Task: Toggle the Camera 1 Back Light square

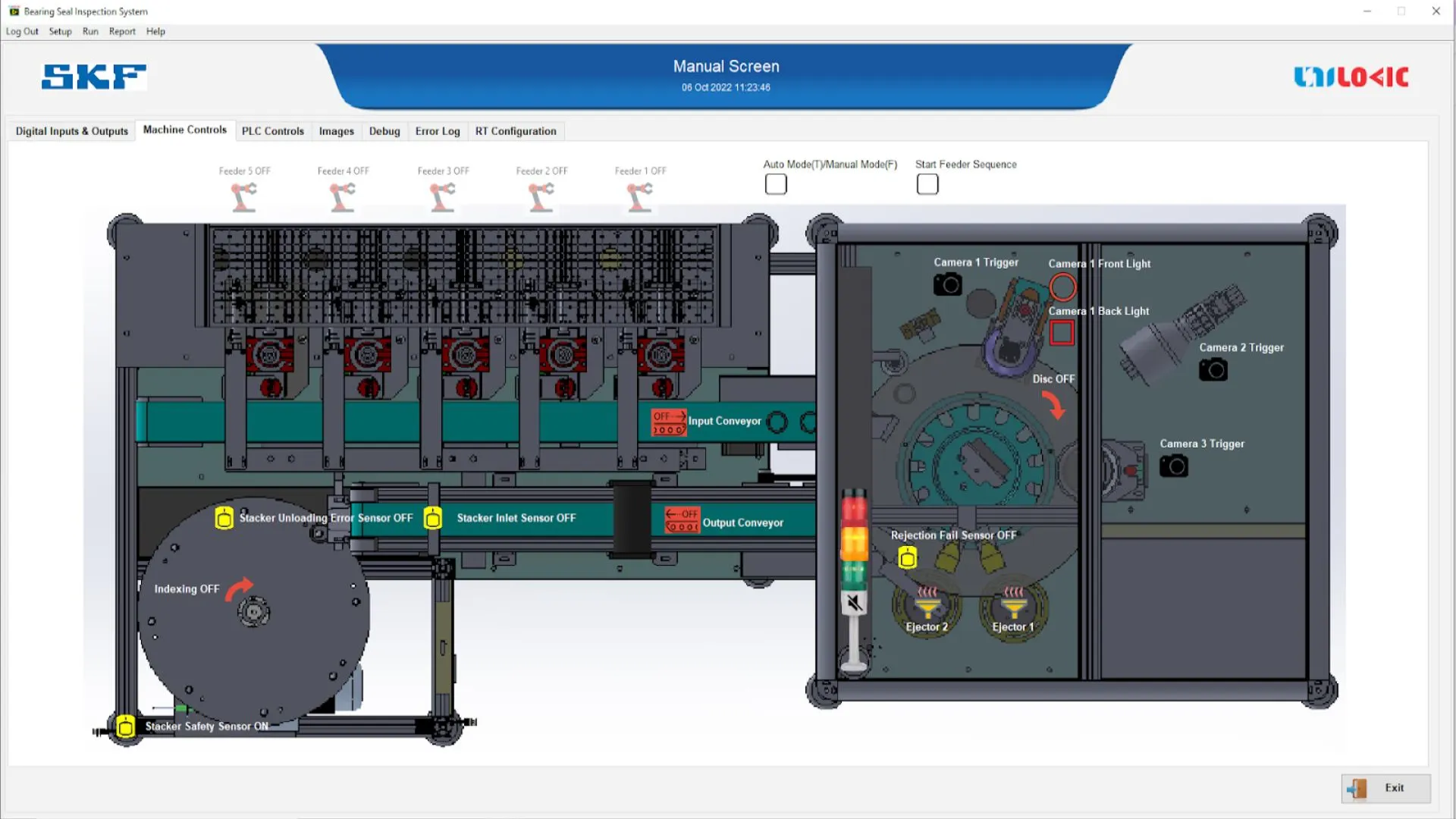Action: point(1062,333)
